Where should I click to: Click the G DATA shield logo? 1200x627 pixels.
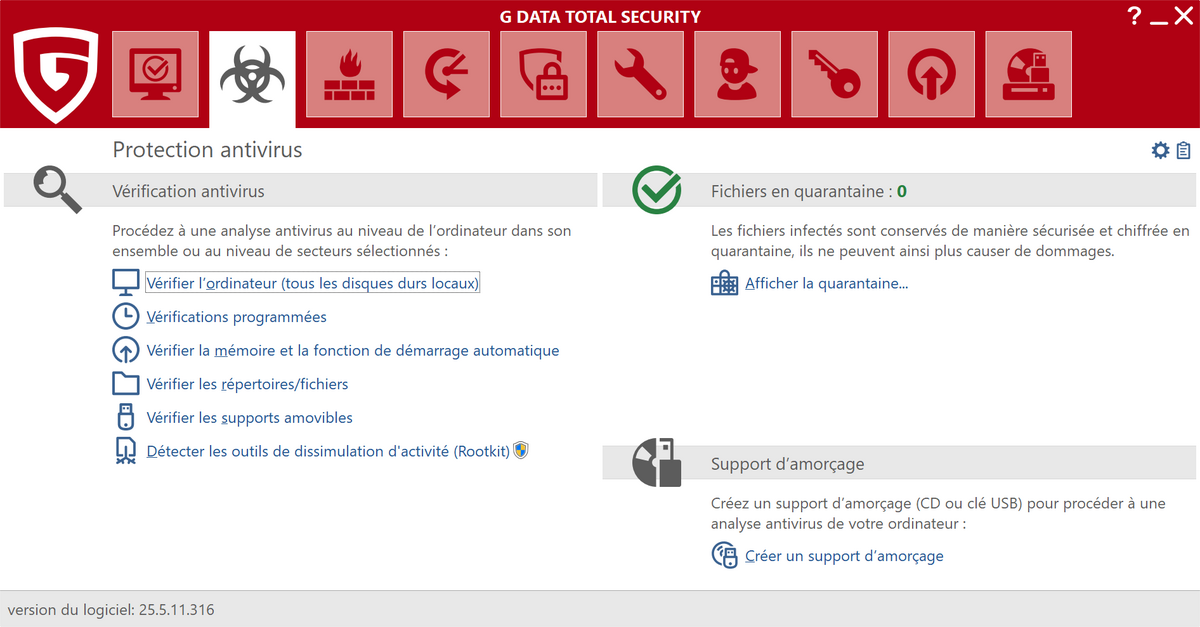pyautogui.click(x=56, y=74)
